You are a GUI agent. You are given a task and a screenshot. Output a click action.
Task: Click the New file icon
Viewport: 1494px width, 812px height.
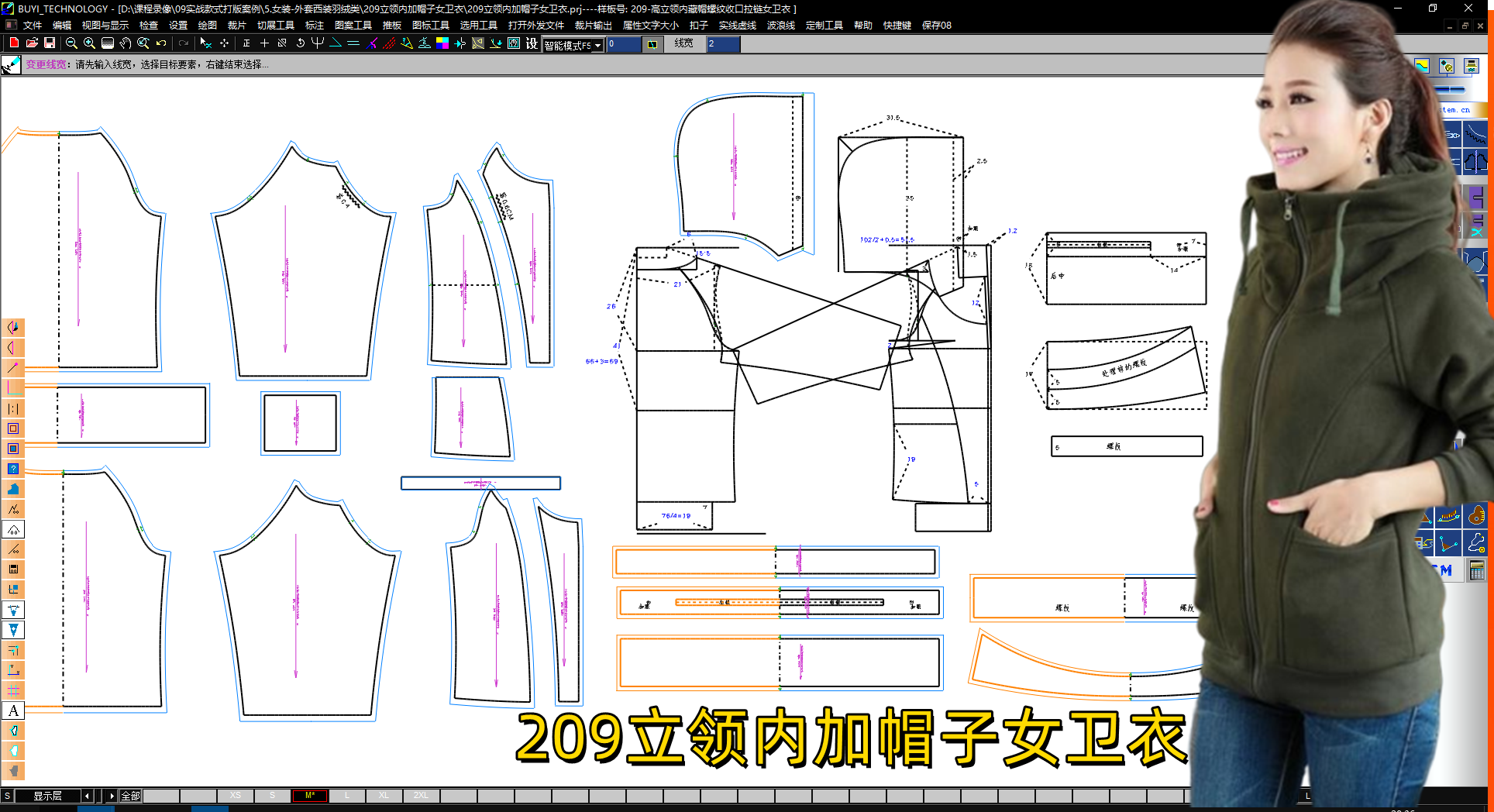pos(14,43)
